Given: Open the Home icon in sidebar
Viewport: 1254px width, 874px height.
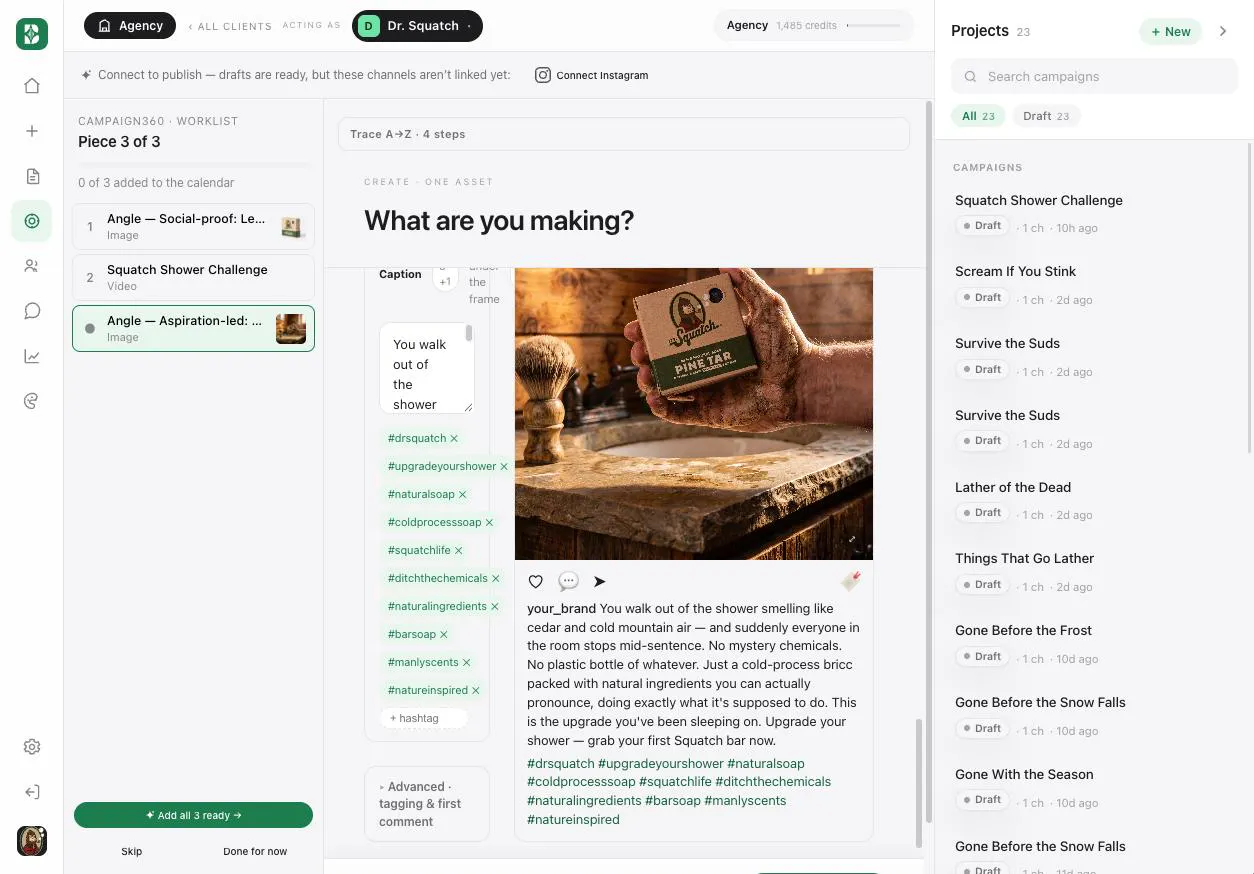Looking at the screenshot, I should click(32, 86).
